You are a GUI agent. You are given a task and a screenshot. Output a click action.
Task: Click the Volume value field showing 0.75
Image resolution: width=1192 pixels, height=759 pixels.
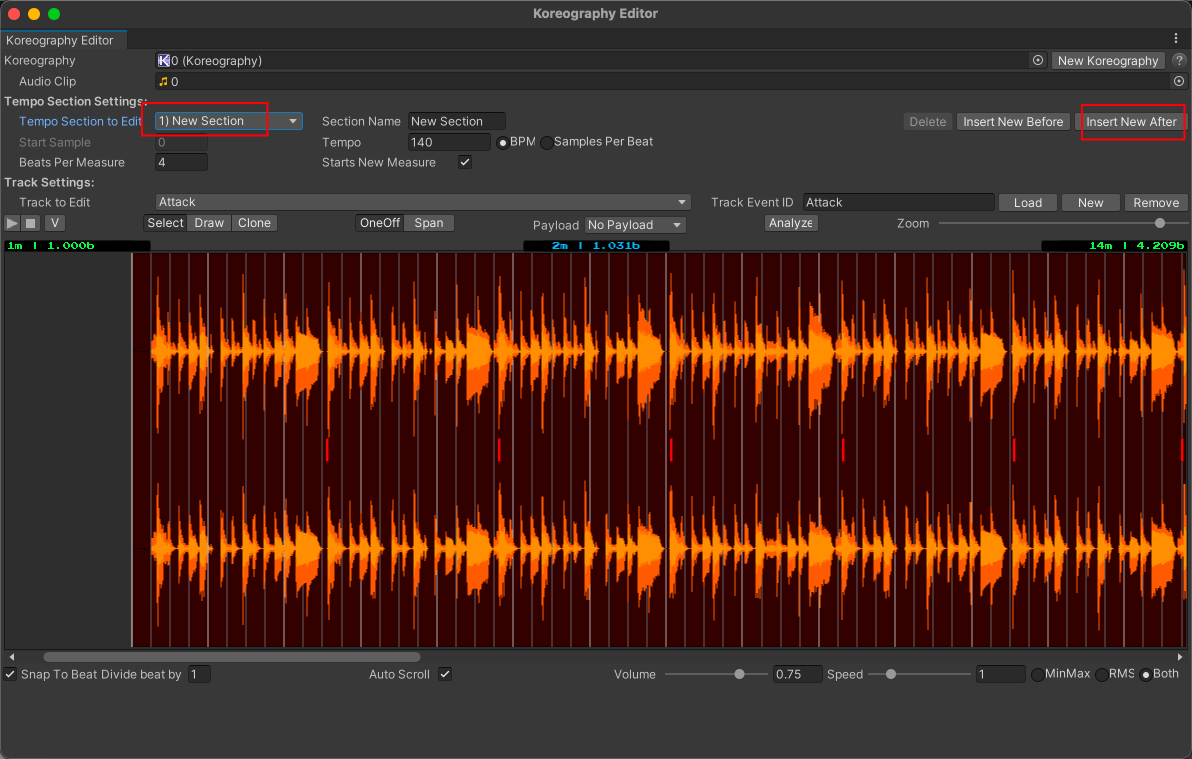coord(797,674)
